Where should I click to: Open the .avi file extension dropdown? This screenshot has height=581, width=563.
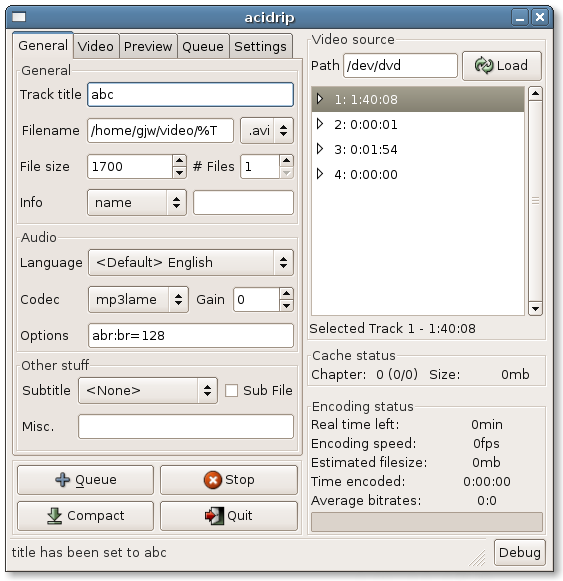pyautogui.click(x=267, y=130)
